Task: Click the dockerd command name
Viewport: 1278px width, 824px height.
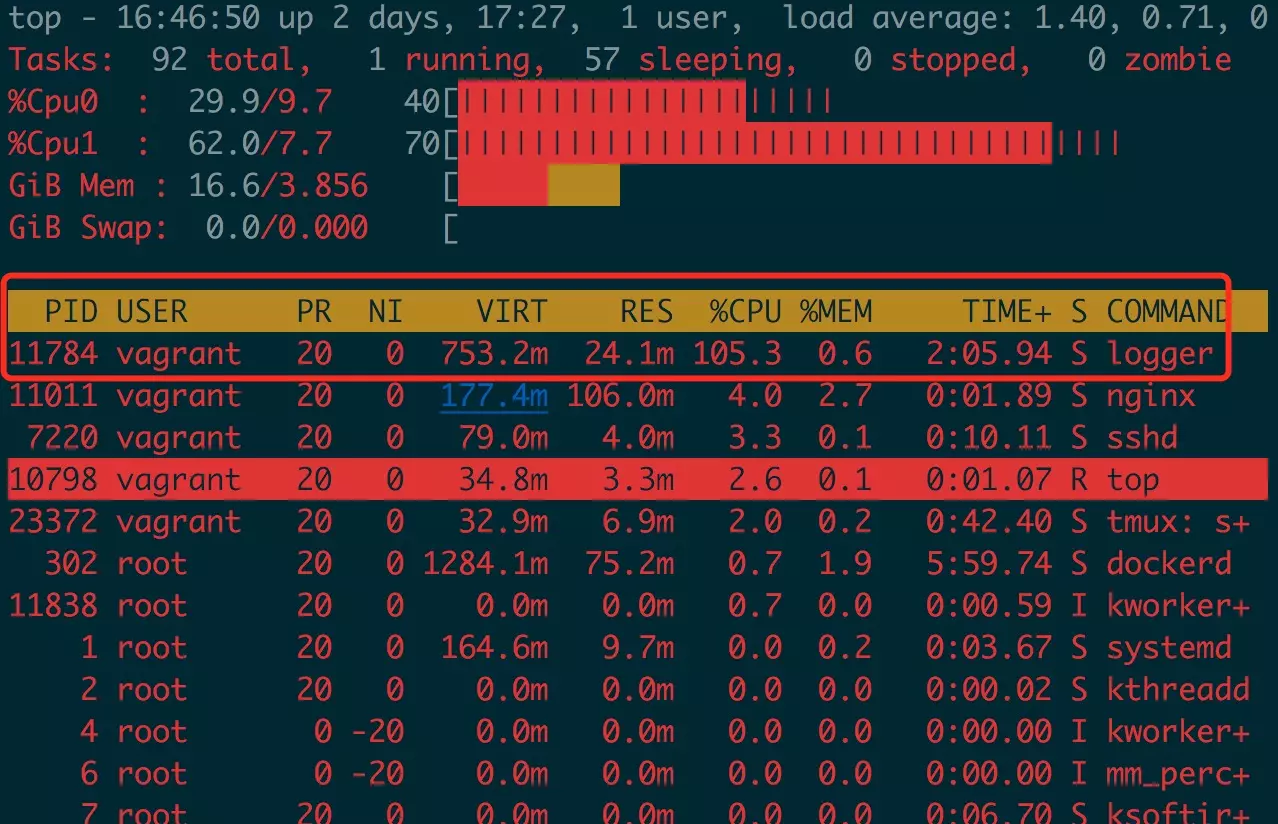Action: (1169, 563)
